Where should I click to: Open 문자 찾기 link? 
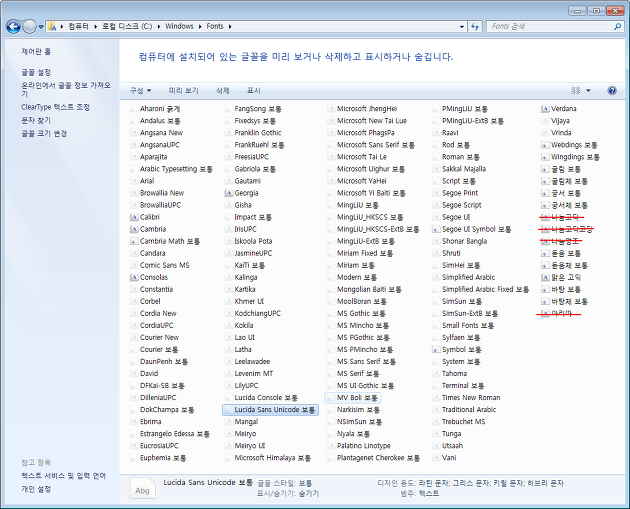36,121
